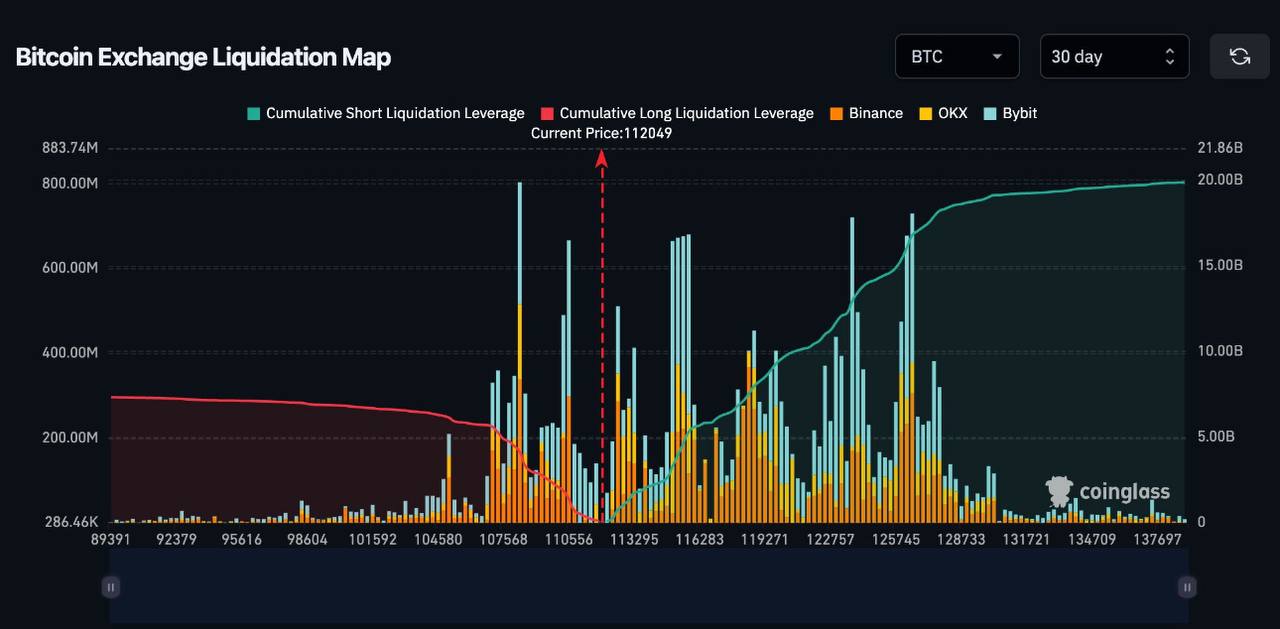The width and height of the screenshot is (1280, 629).
Task: Click the red current price arrow marker
Action: click(x=602, y=158)
